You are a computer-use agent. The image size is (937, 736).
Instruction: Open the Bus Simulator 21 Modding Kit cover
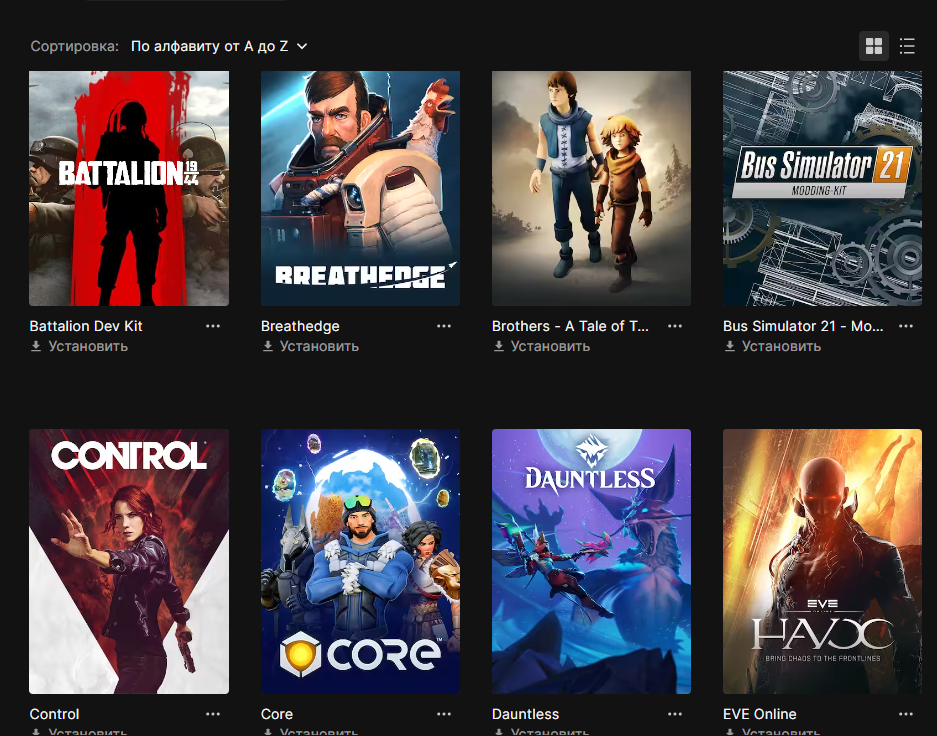(x=822, y=188)
